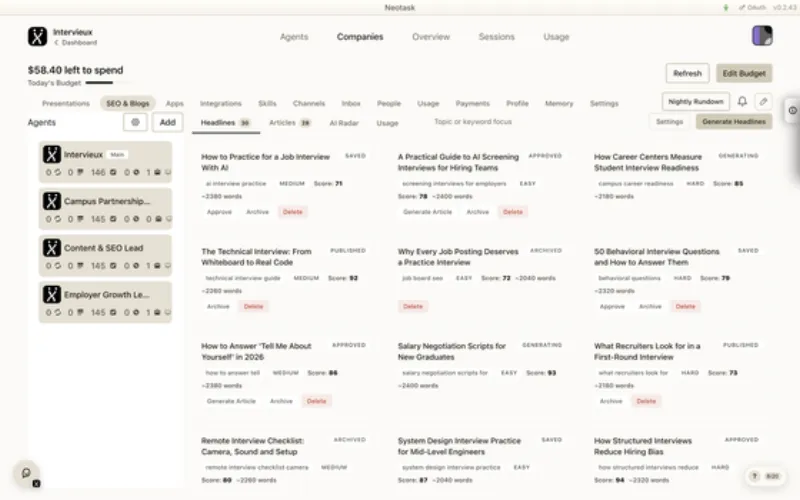This screenshot has height=500, width=800.
Task: Approve '50 Behavioral Interview Questions' headline
Action: [612, 307]
